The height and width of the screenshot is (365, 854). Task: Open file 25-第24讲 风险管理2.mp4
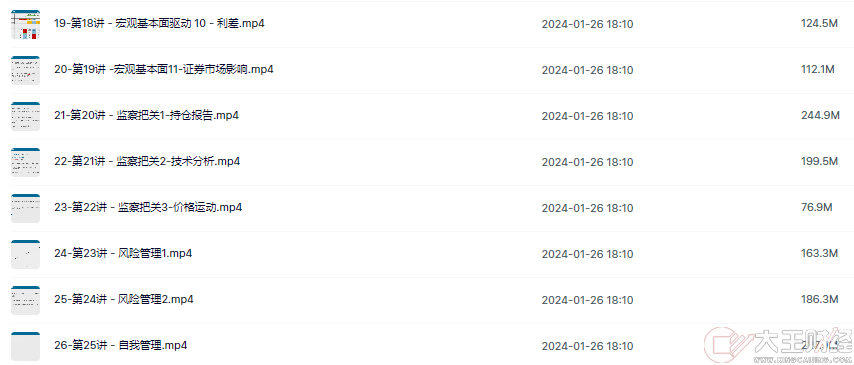[124, 300]
